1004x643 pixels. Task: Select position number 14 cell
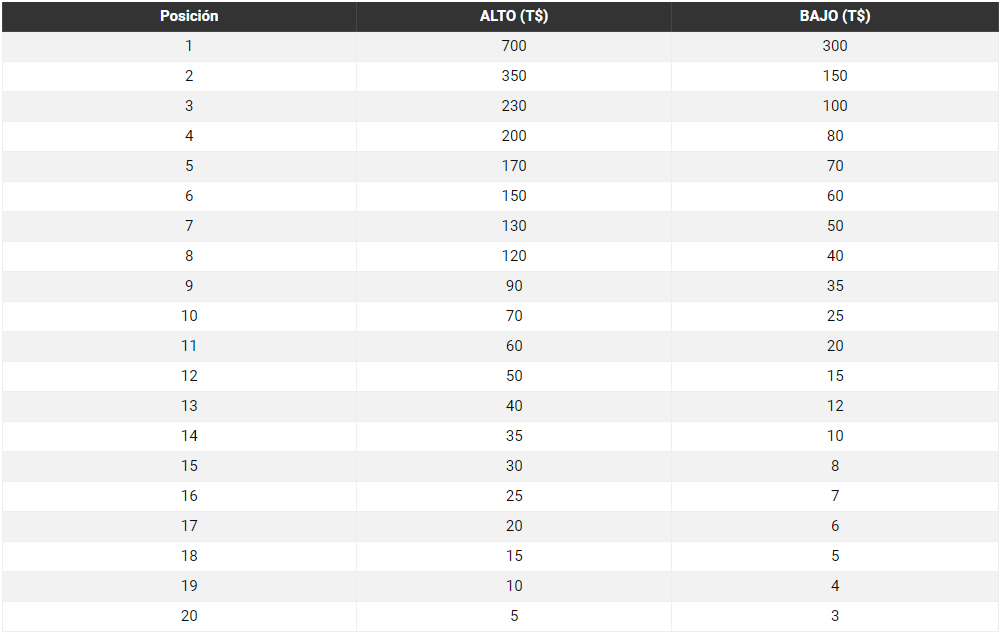click(x=189, y=436)
